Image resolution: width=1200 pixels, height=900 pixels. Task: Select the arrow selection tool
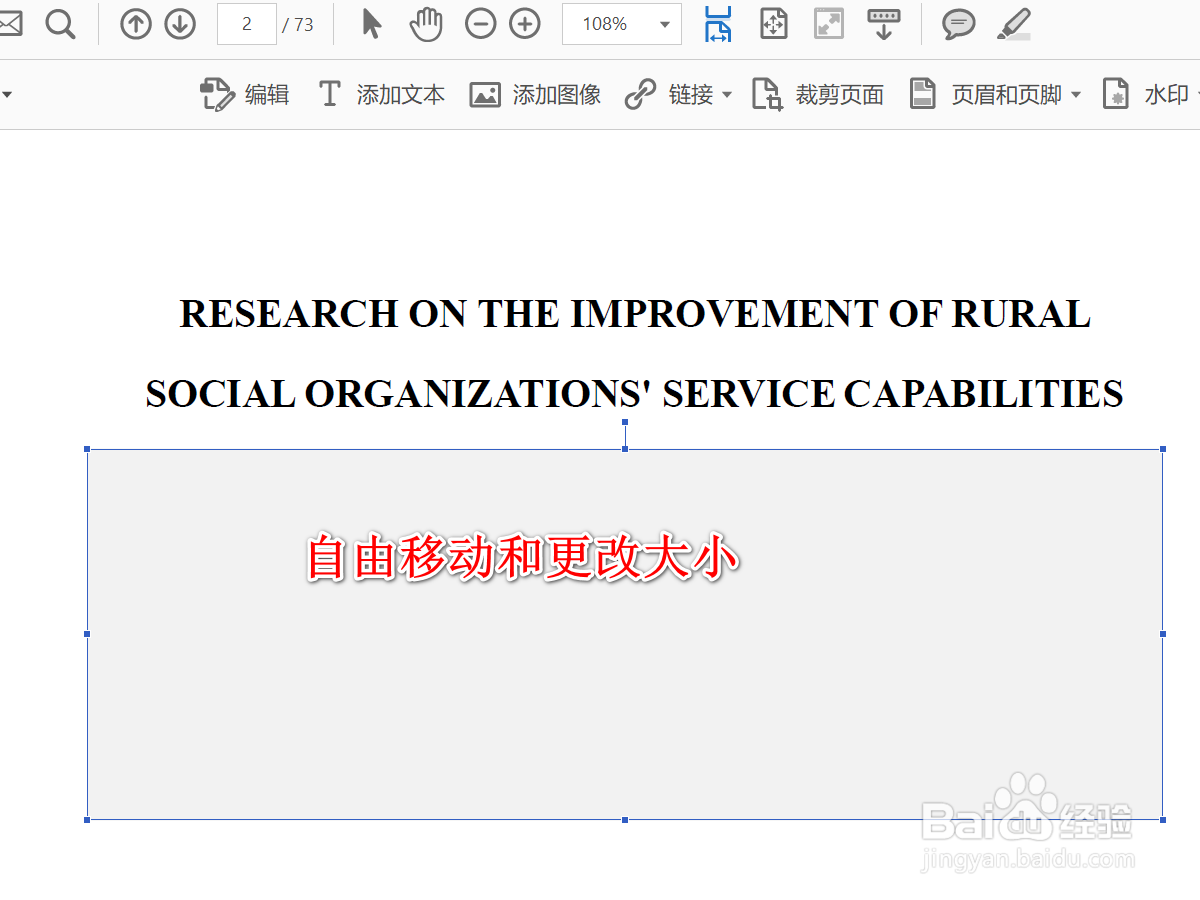(372, 24)
